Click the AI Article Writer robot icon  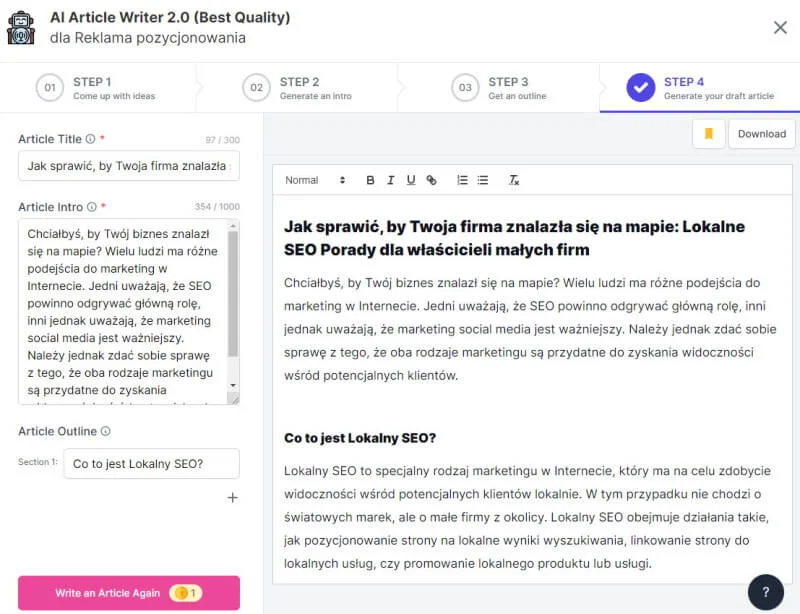point(22,26)
